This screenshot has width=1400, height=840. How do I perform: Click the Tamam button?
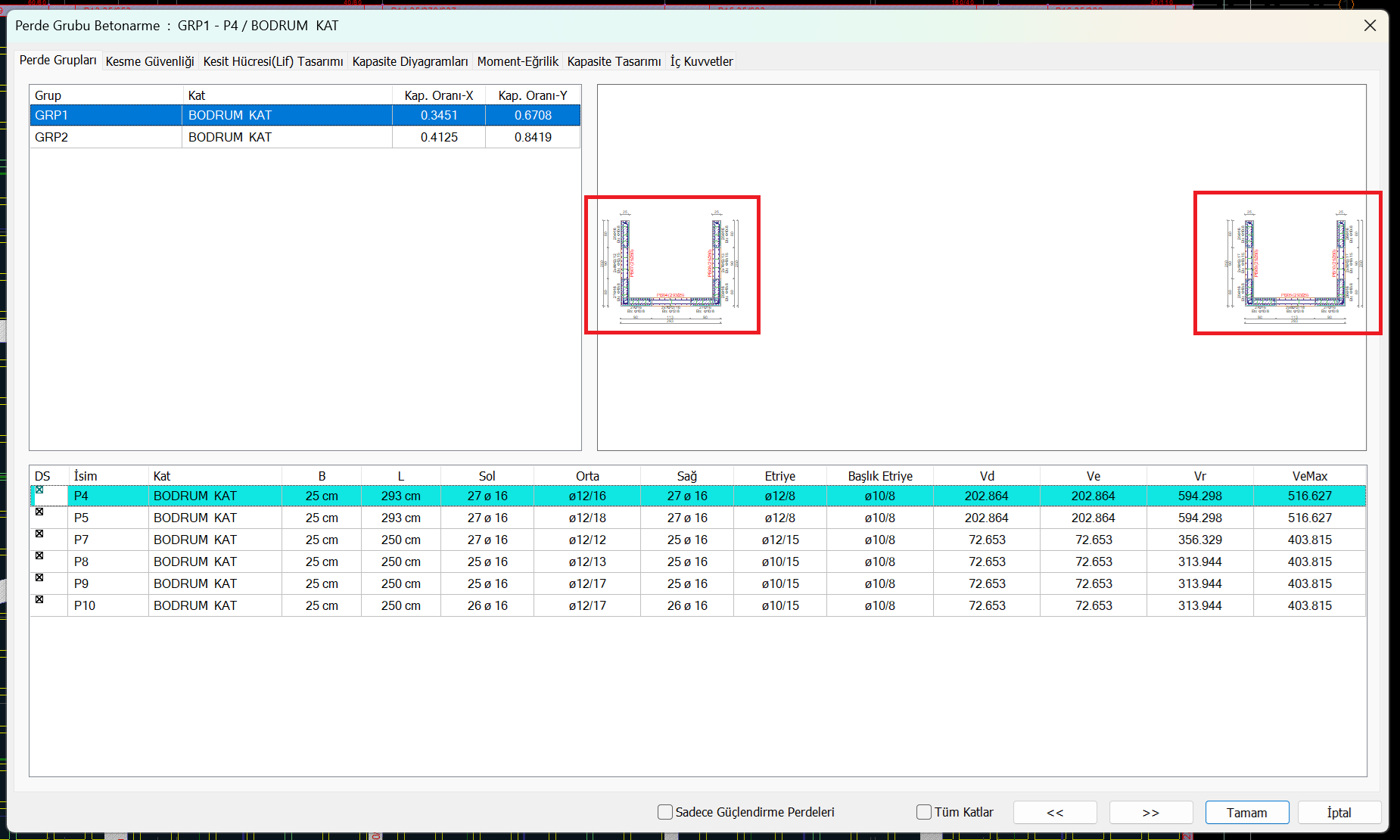(1246, 812)
